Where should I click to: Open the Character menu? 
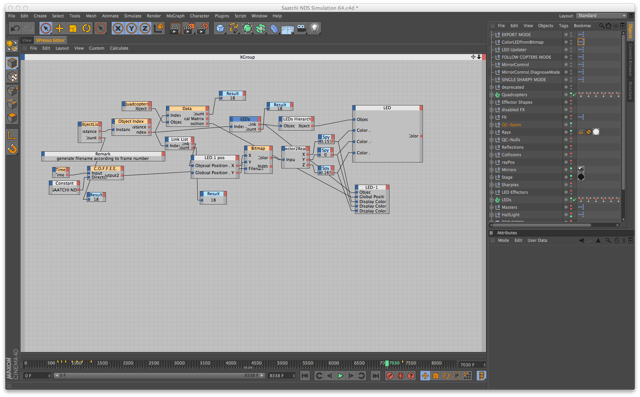tap(200, 16)
